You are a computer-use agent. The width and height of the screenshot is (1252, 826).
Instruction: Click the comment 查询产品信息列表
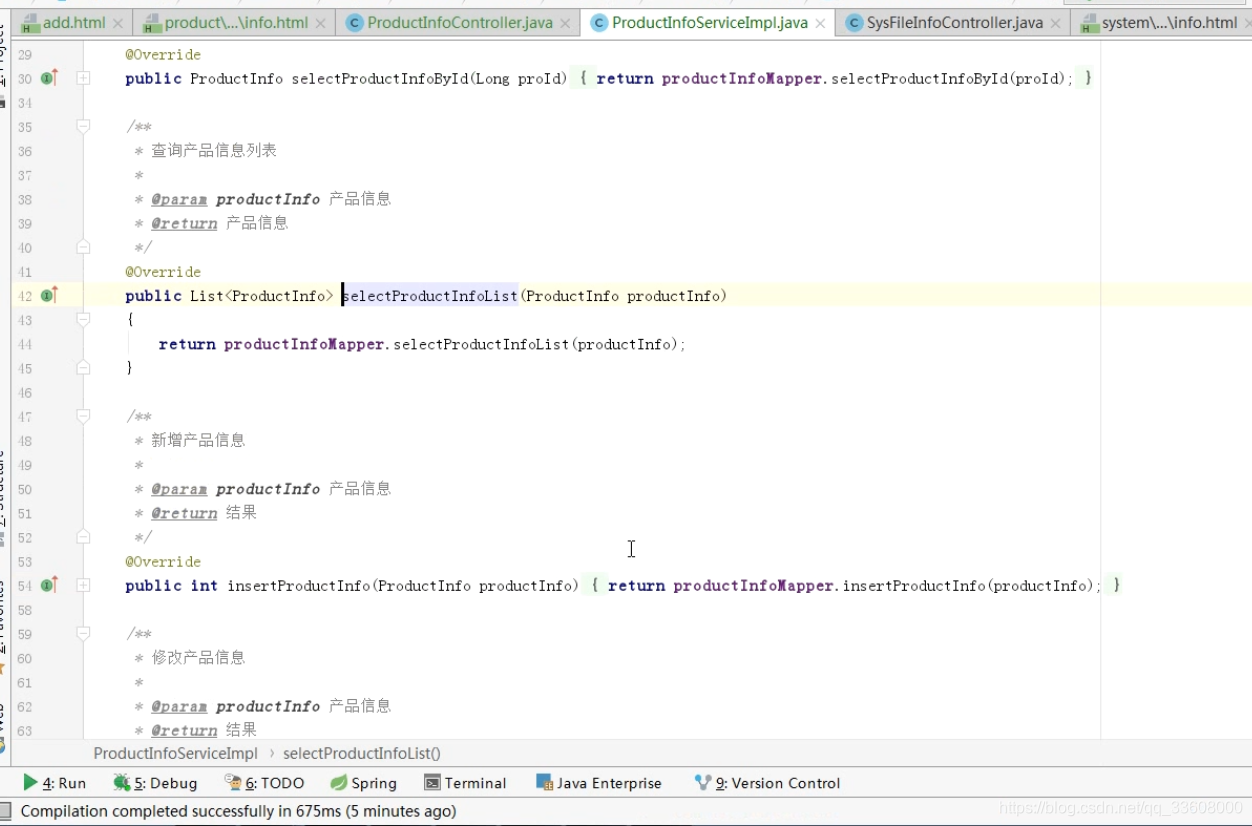point(214,150)
